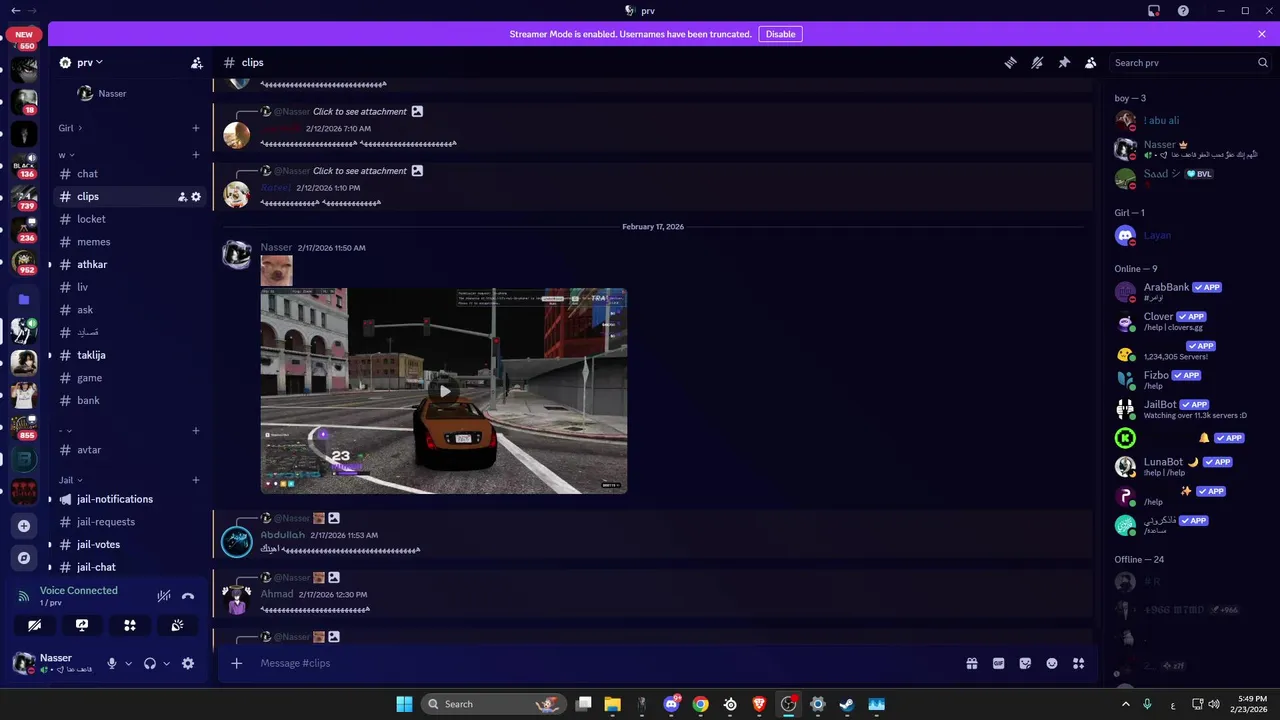Image resolution: width=1280 pixels, height=720 pixels.
Task: Open Windows Start menu
Action: [x=404, y=704]
